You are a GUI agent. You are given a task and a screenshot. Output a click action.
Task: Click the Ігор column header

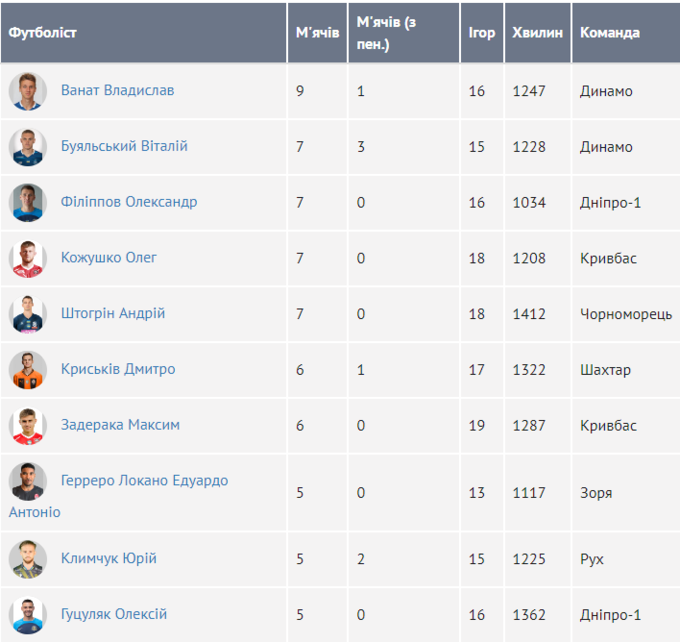(481, 32)
